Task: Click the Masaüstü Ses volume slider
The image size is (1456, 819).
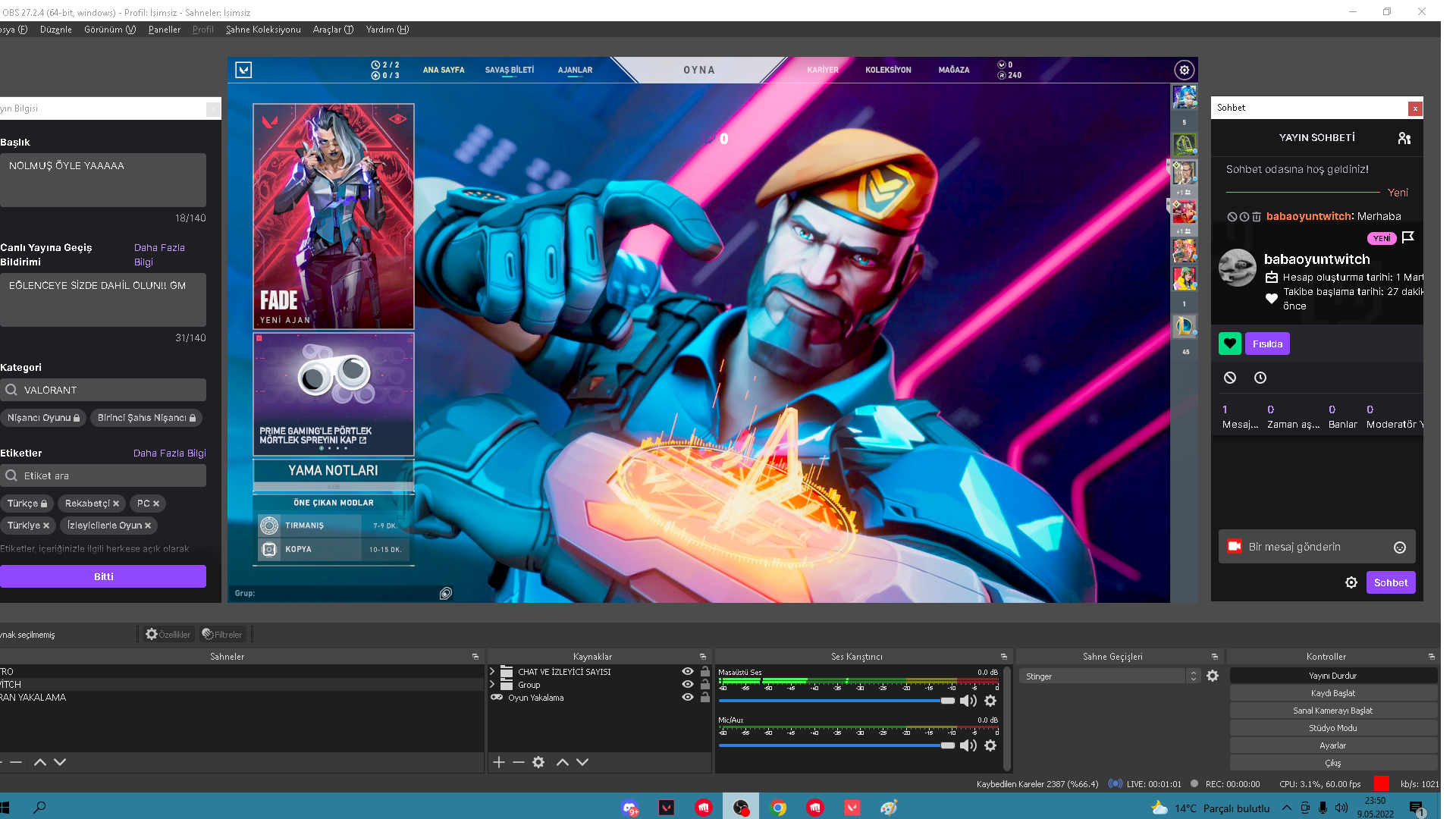Action: (834, 701)
